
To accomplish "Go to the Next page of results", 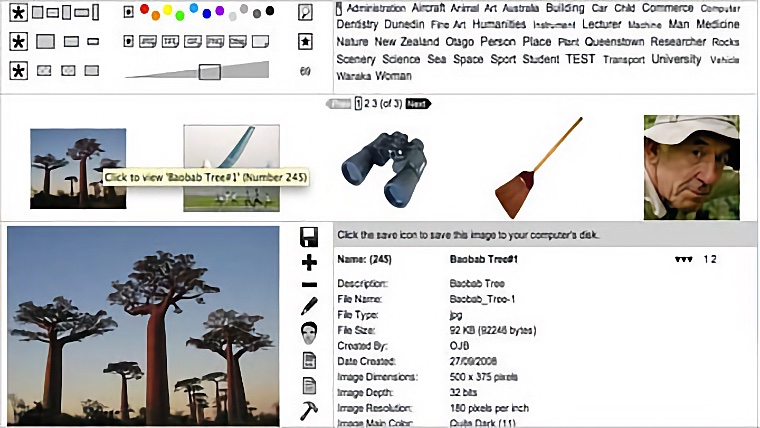I will coord(418,104).
